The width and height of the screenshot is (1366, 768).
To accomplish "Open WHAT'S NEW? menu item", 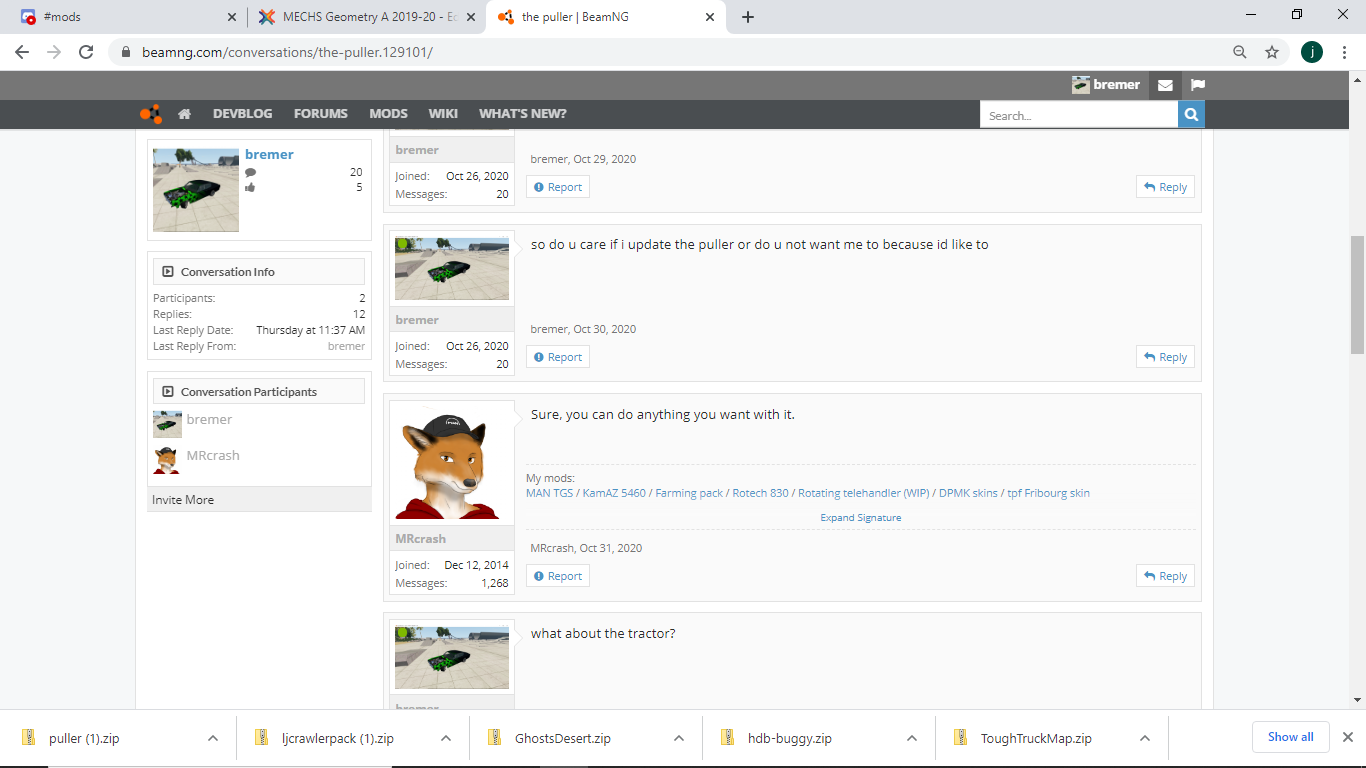I will 523,114.
